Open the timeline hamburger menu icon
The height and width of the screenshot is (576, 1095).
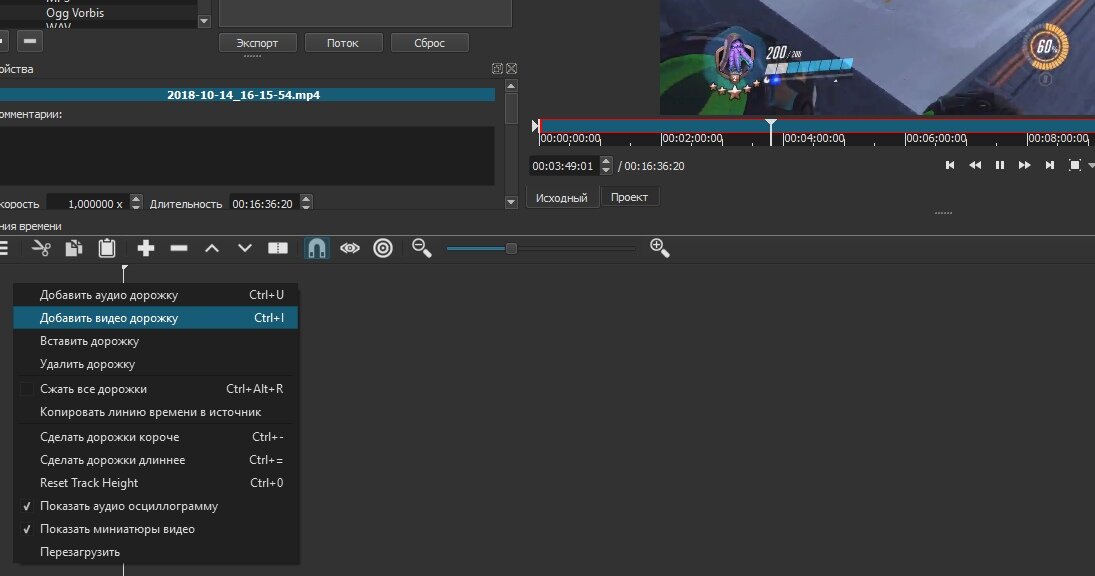tap(3, 248)
